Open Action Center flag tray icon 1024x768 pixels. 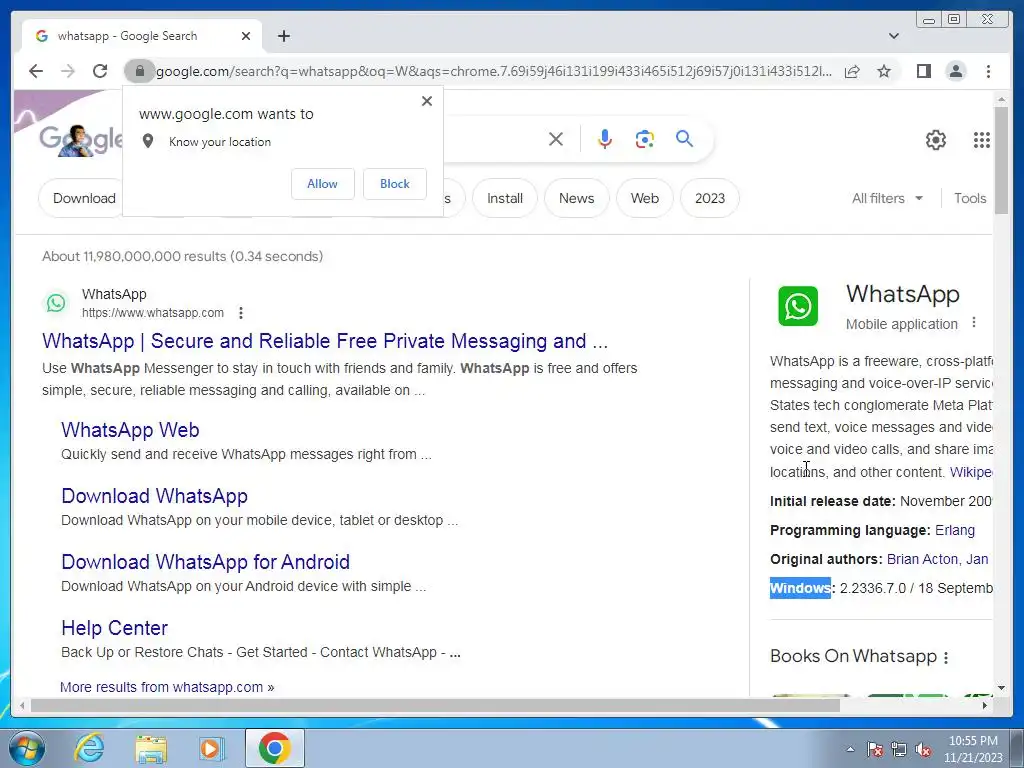tap(875, 750)
